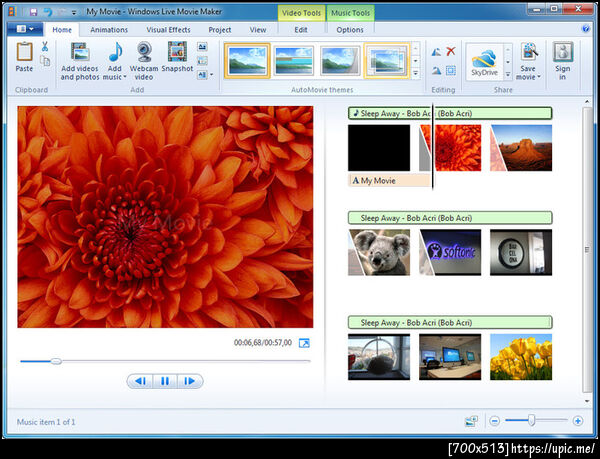Select the desert landscape clip thumbnail
This screenshot has width=600, height=459.
[x=521, y=148]
